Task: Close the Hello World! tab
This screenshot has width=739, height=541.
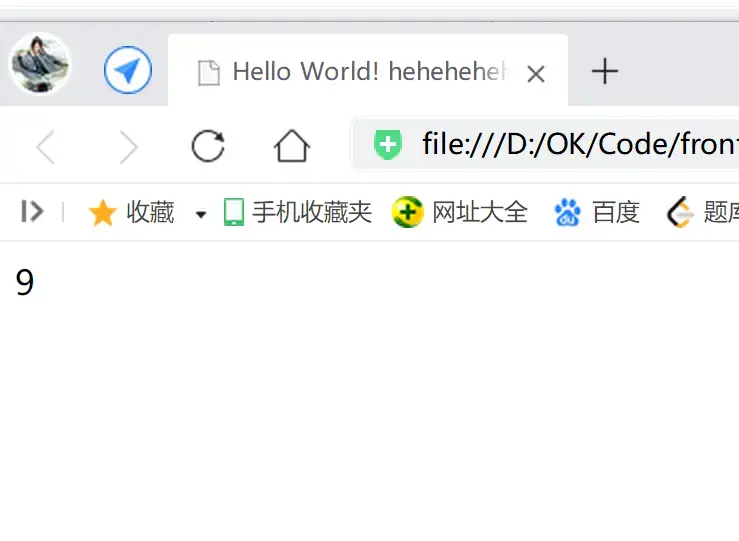Action: click(536, 74)
